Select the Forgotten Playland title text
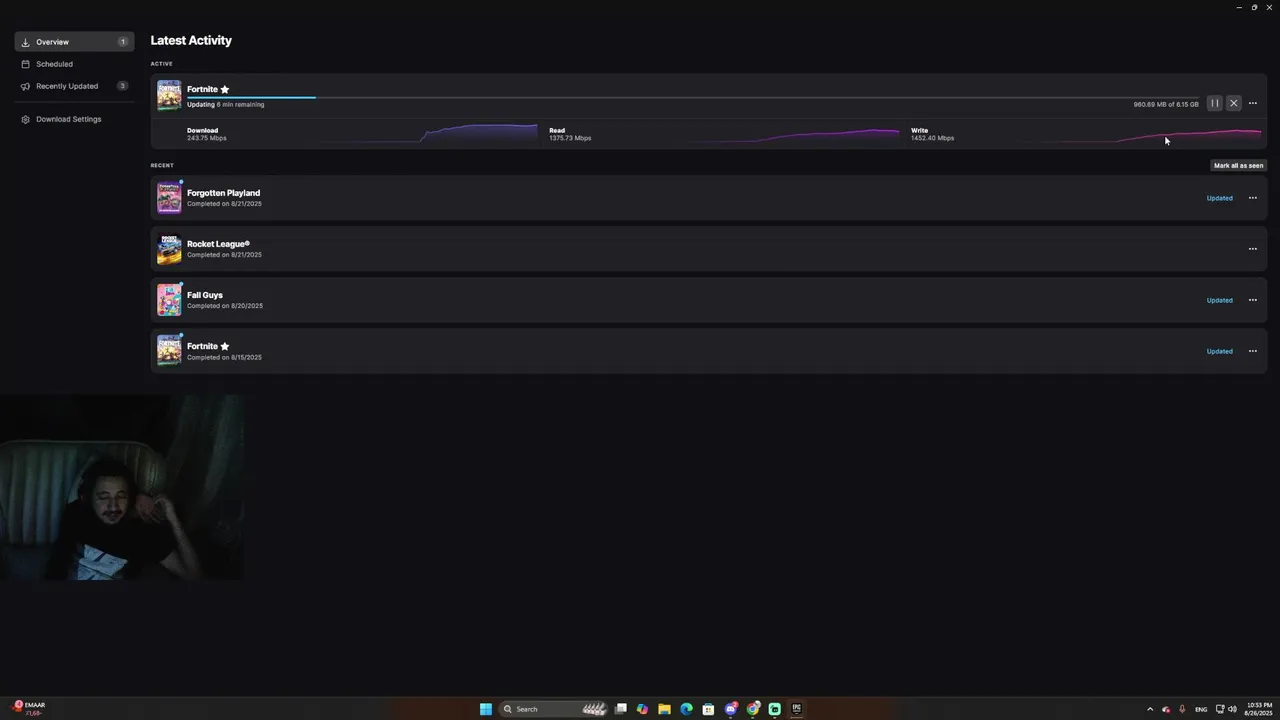 pos(223,193)
